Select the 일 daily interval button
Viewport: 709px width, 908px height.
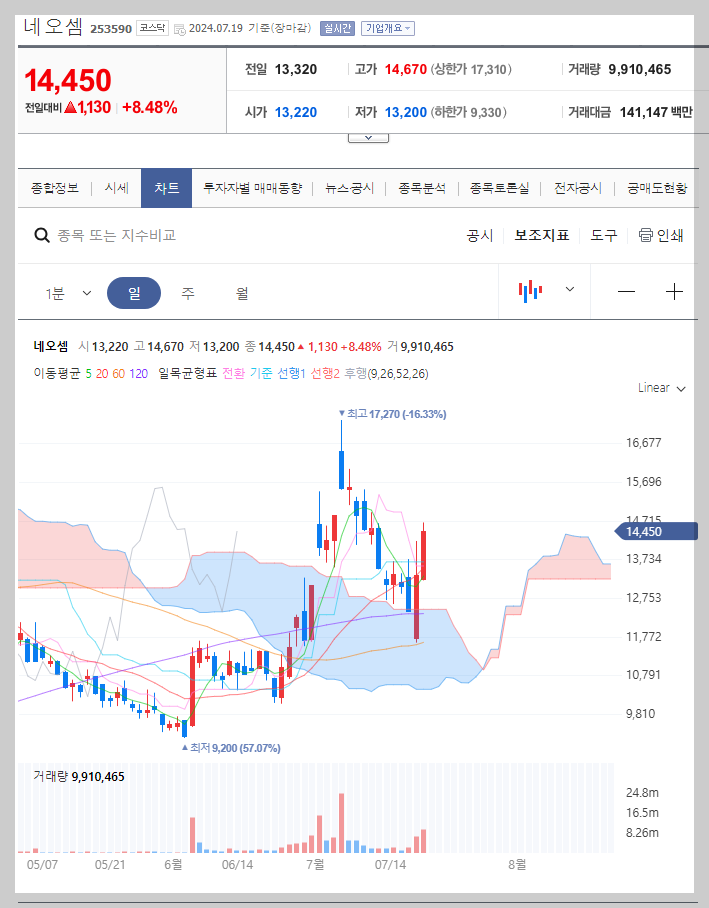click(x=134, y=291)
